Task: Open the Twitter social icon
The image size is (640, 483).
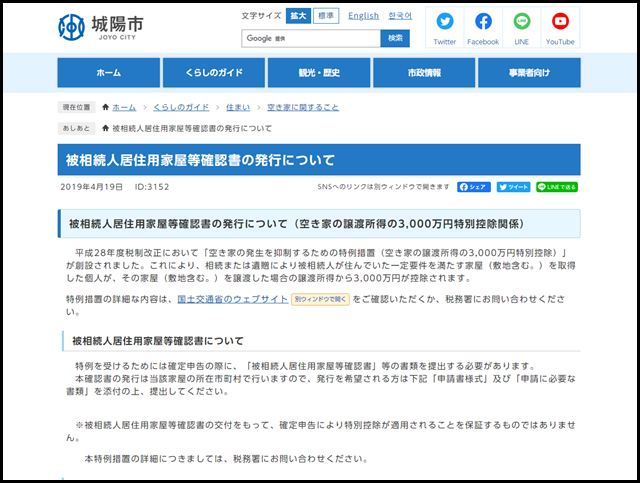Action: [444, 22]
